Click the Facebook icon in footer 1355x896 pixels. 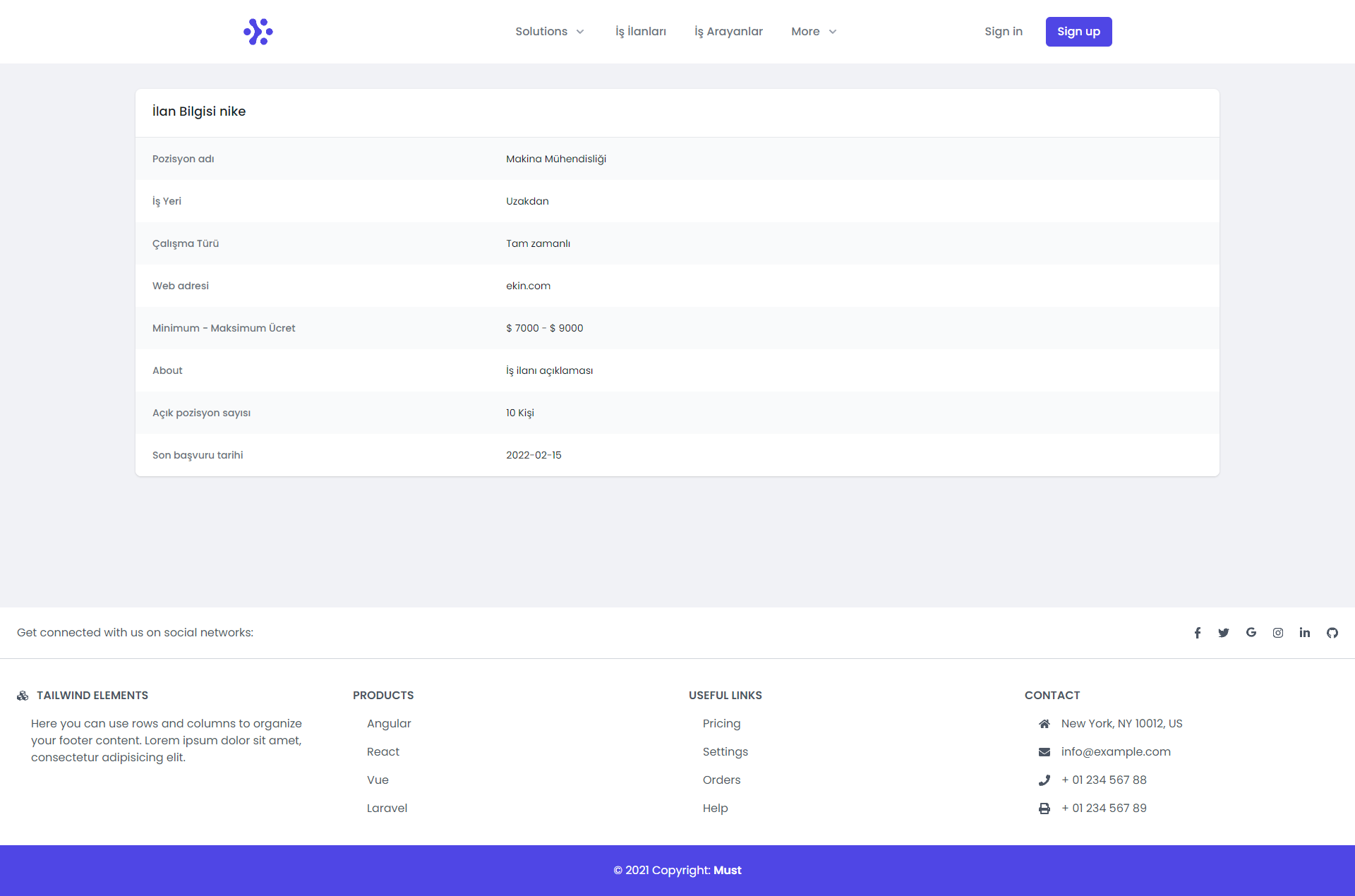(x=1197, y=633)
